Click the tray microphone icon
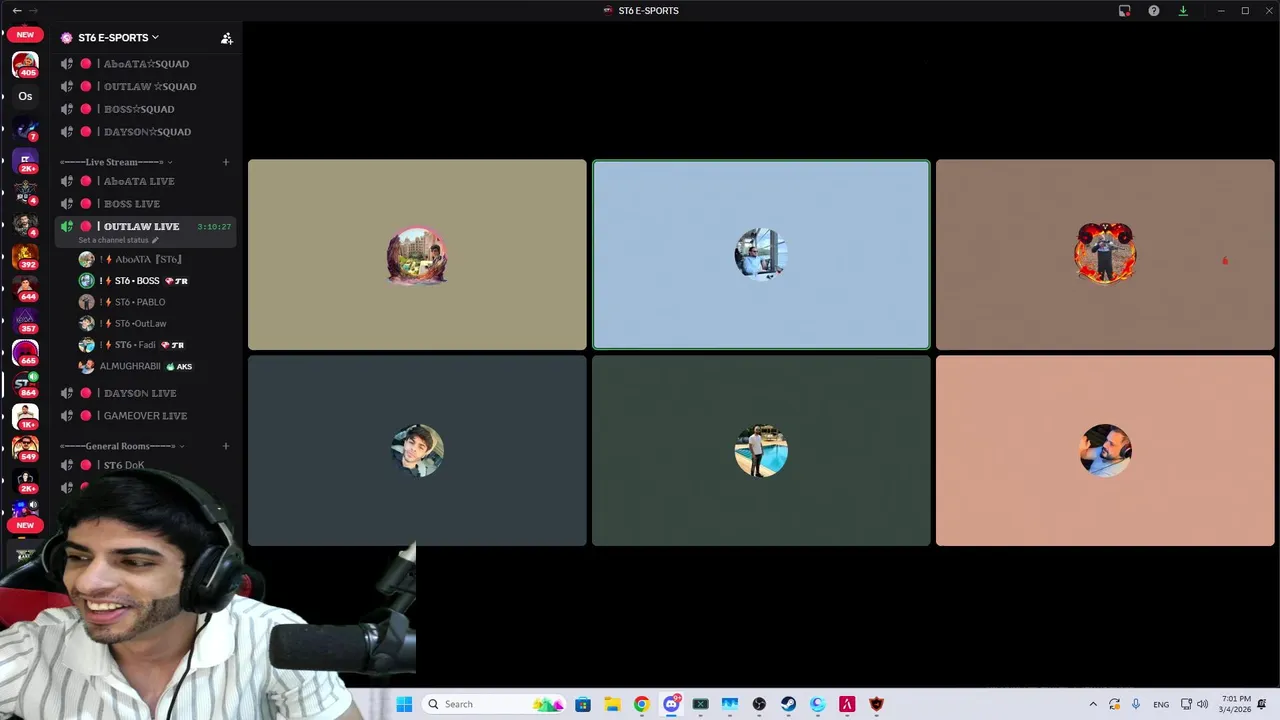 coord(1135,704)
